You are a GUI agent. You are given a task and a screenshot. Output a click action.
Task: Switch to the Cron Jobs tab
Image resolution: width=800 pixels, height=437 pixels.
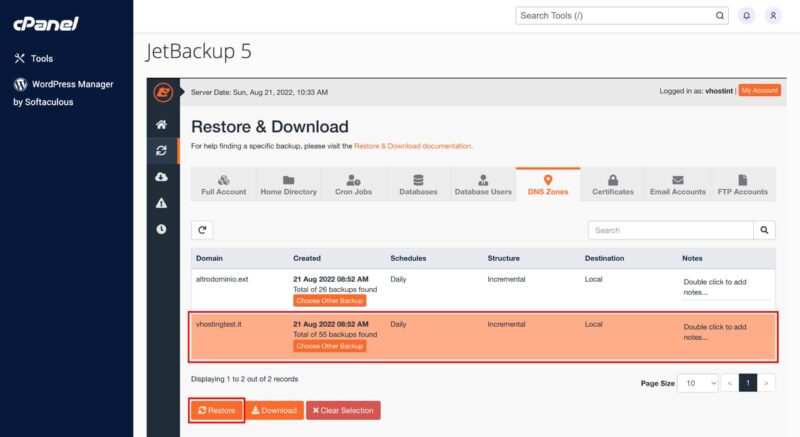(353, 185)
